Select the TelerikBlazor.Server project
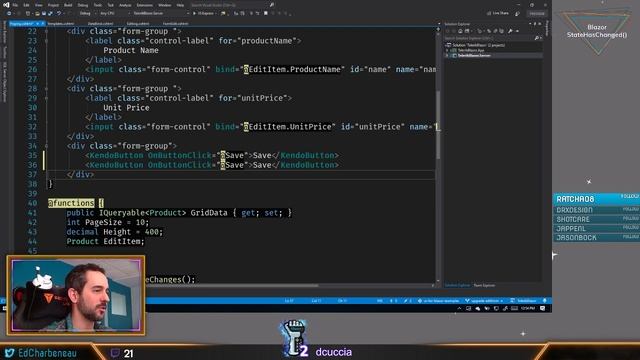Image resolution: width=640 pixels, height=360 pixels. 474,55
